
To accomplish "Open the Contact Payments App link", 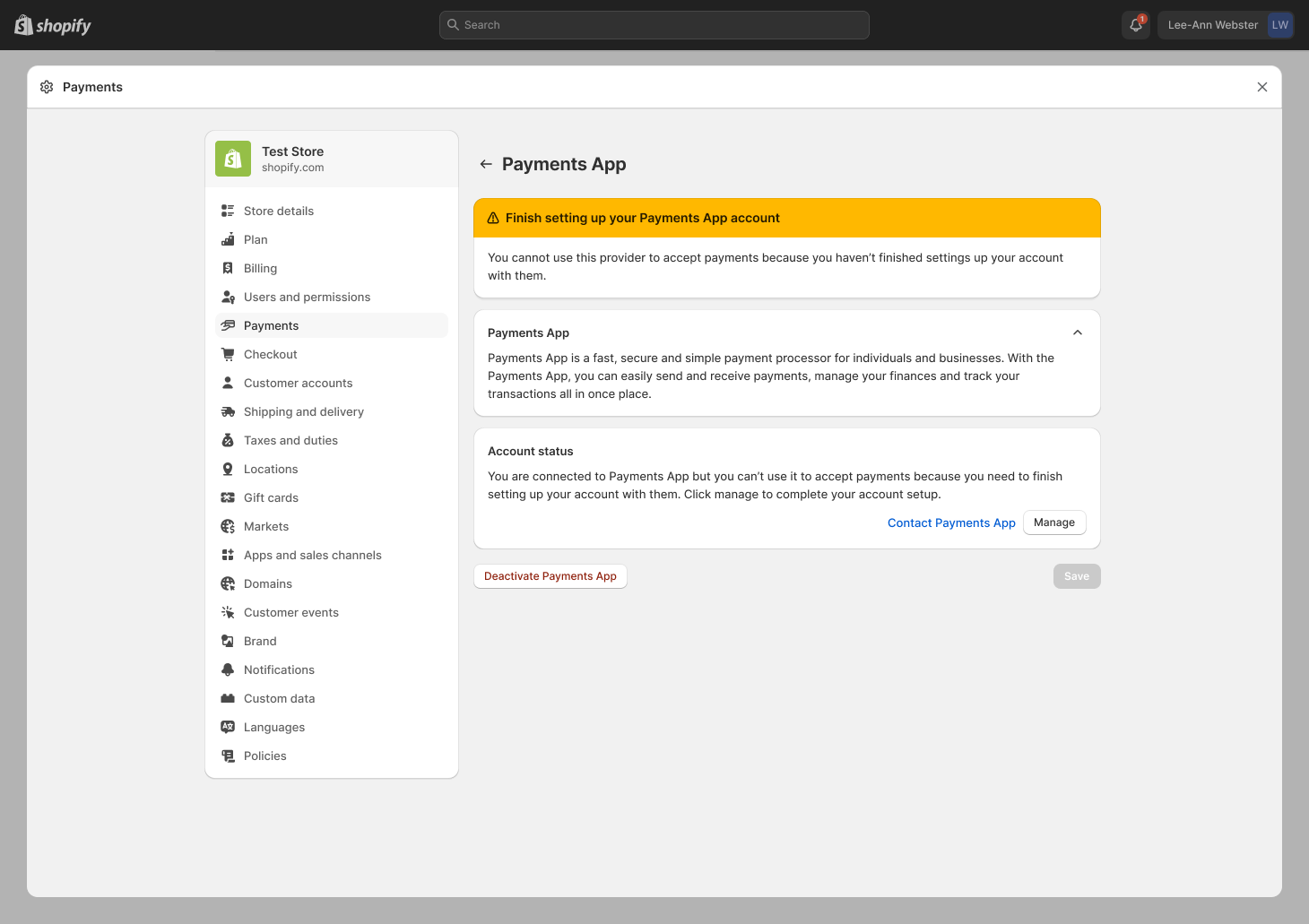I will coord(951,522).
